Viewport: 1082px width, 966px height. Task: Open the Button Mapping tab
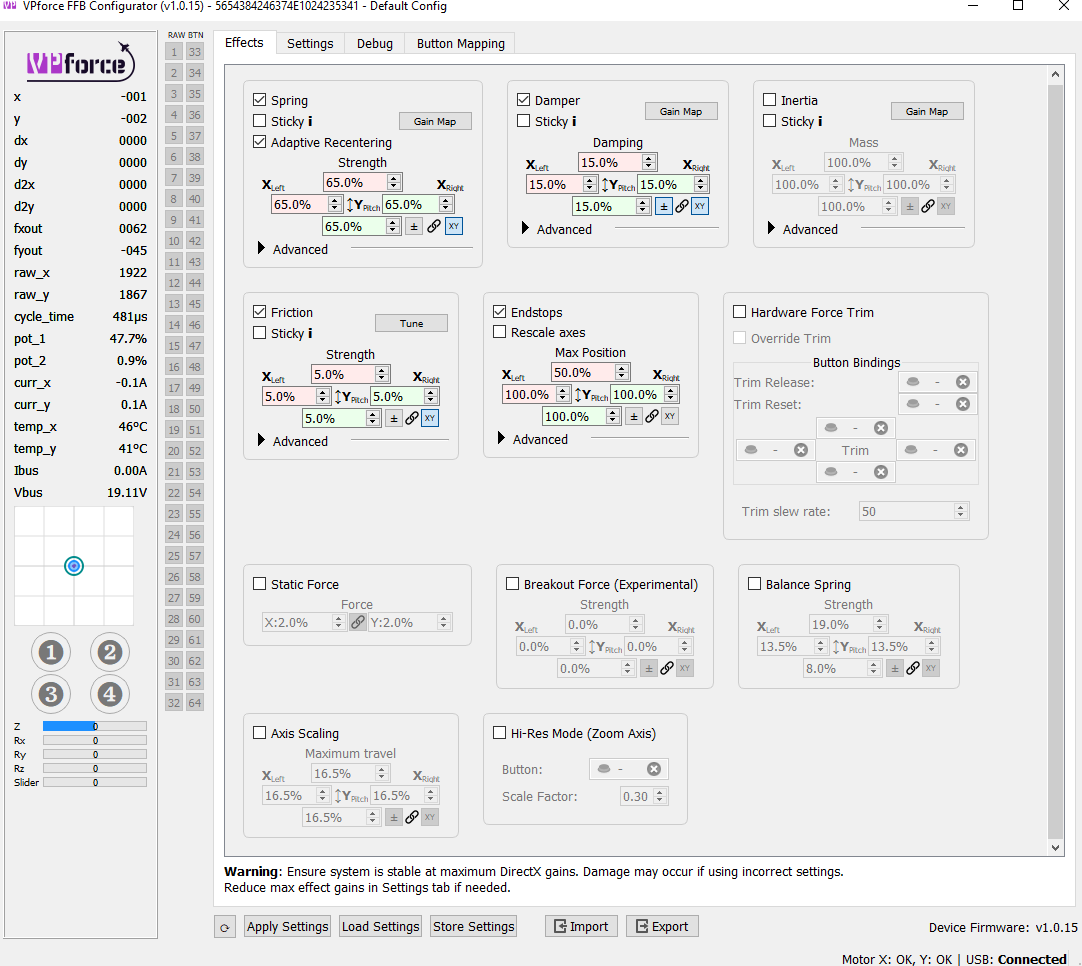tap(460, 43)
